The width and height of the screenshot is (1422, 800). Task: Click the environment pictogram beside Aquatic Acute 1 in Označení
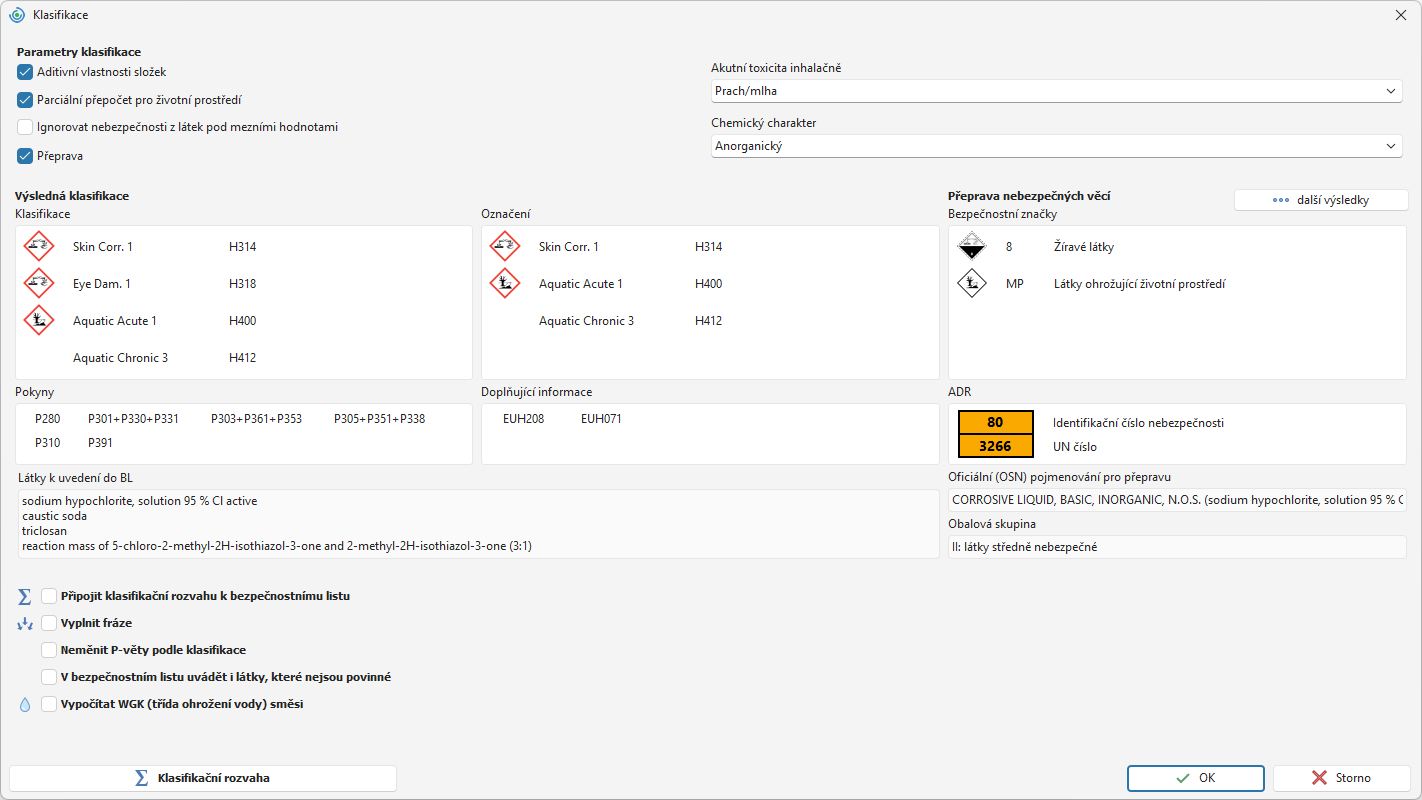(505, 283)
